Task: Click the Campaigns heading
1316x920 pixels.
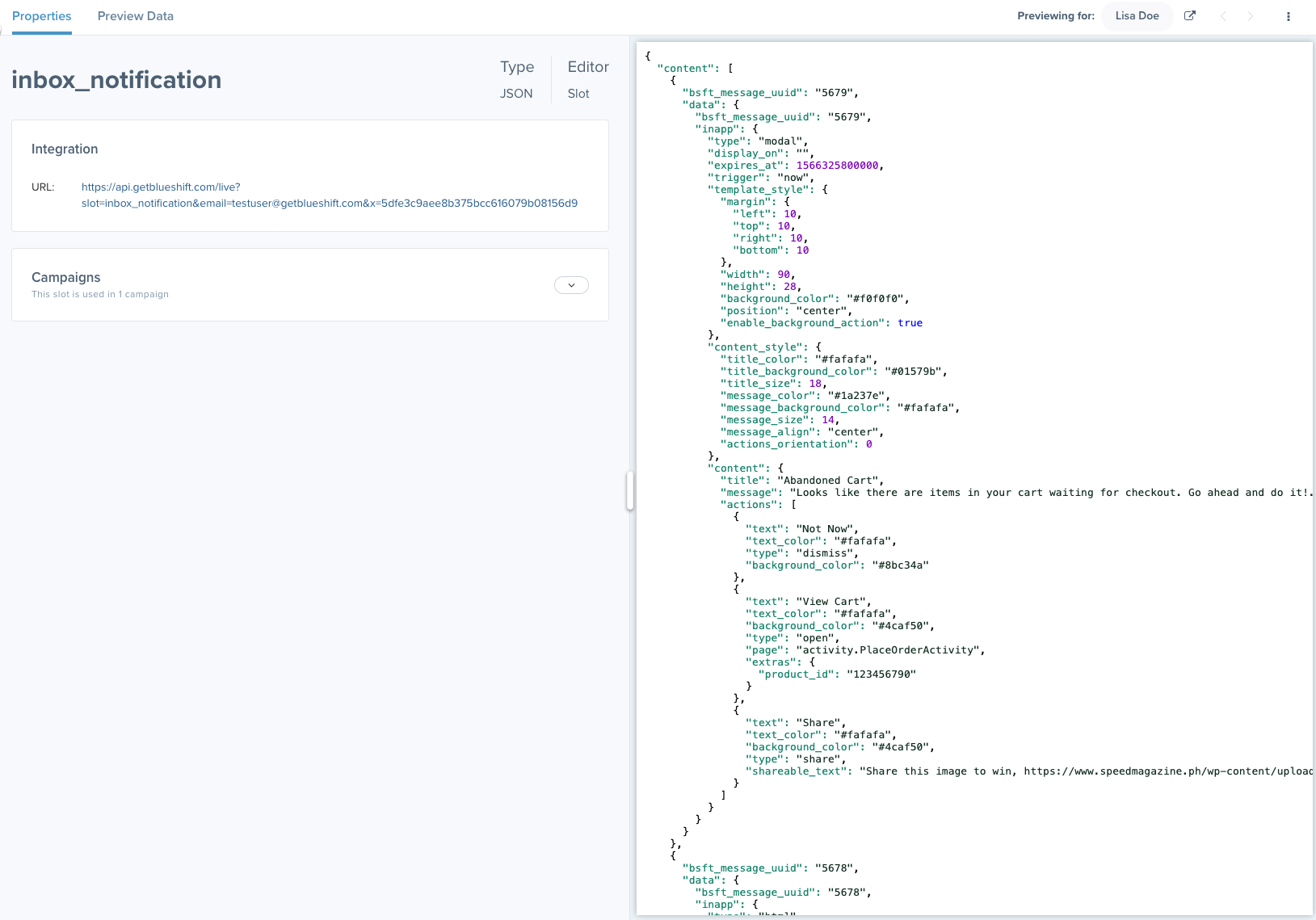Action: [x=66, y=277]
